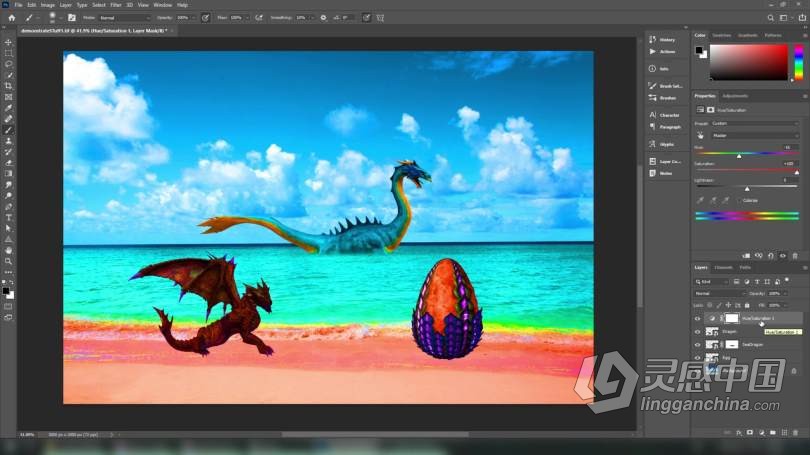Open layer Fill dropdown
810x455 pixels.
pos(785,305)
